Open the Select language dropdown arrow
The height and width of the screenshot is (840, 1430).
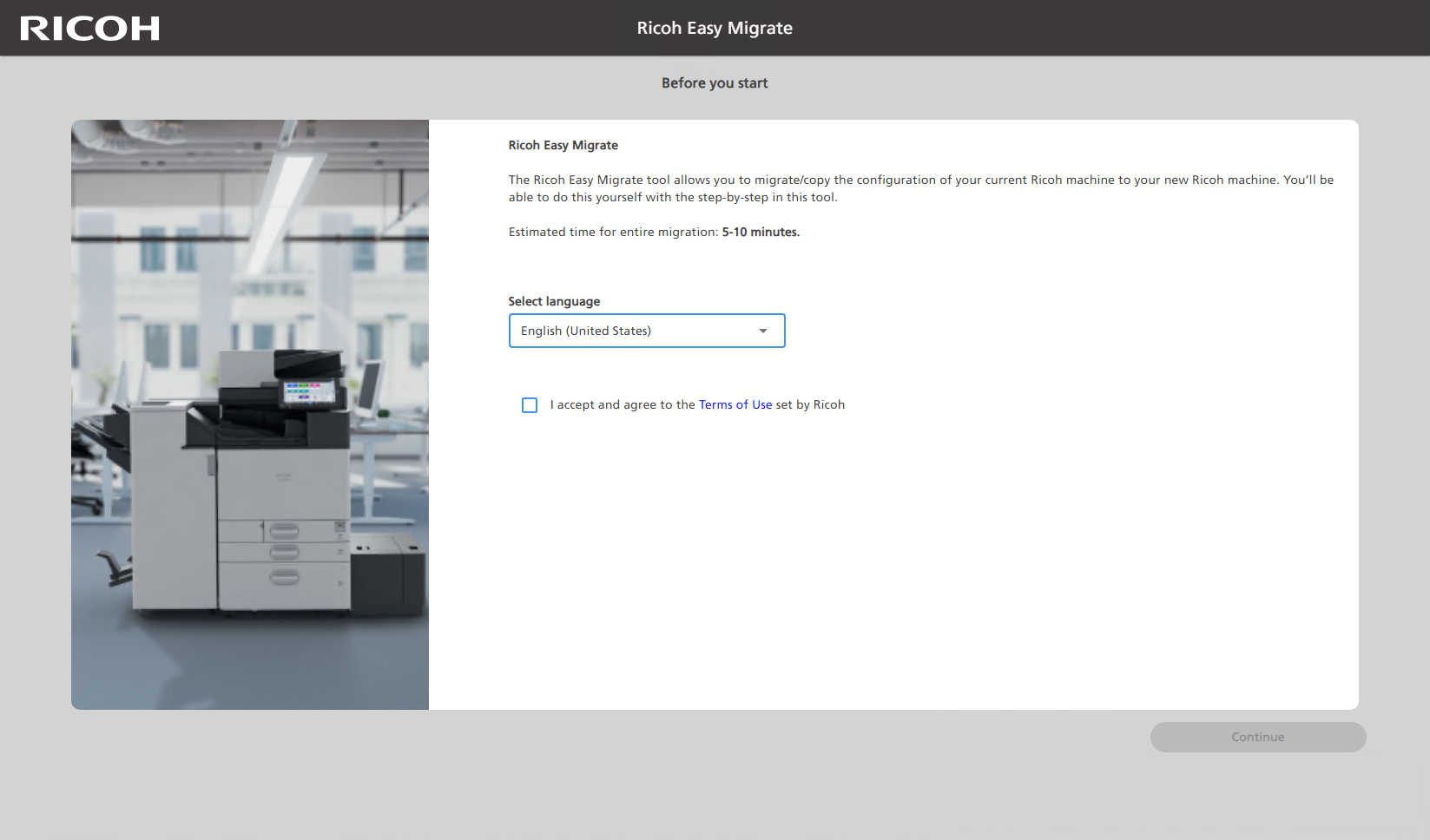tap(762, 331)
